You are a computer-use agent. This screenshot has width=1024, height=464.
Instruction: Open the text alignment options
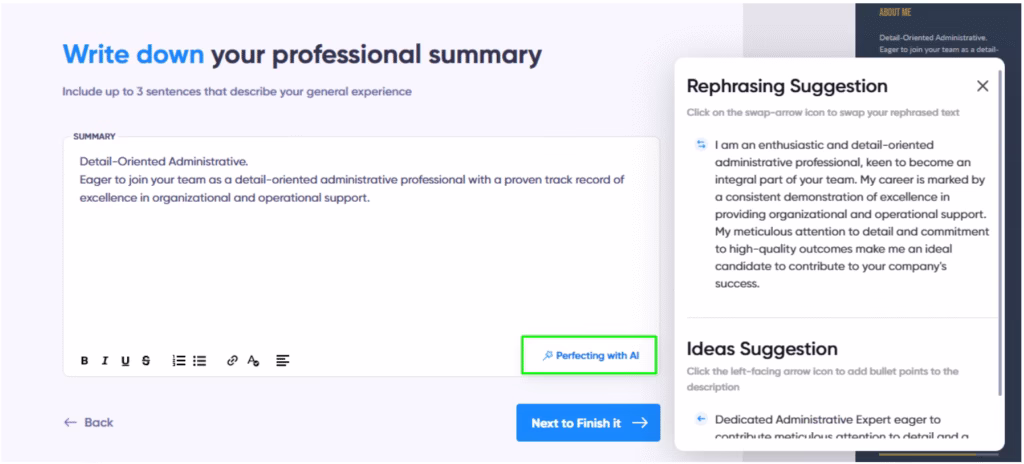[283, 360]
